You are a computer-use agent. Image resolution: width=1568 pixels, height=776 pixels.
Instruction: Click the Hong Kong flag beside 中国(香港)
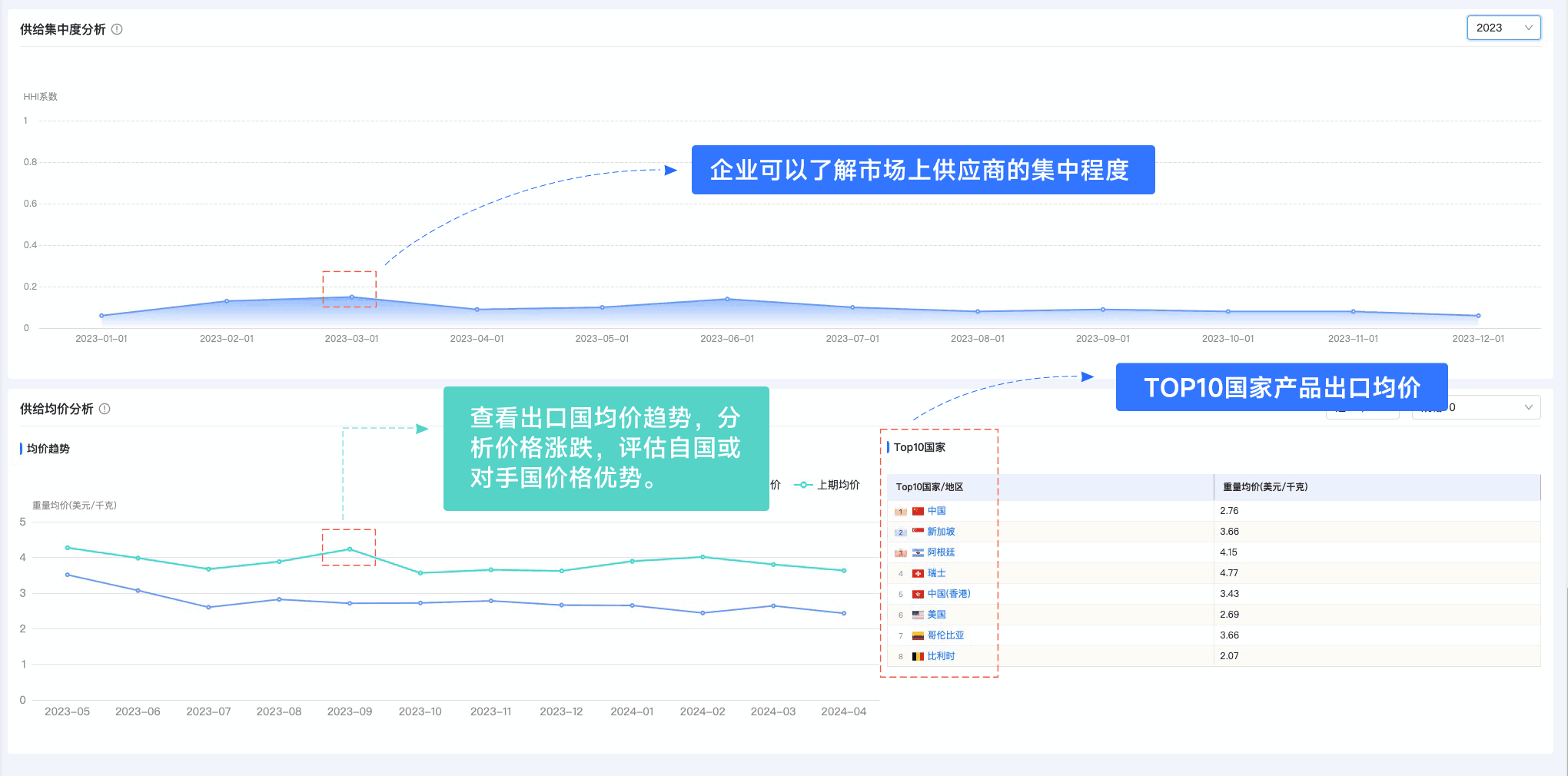918,593
